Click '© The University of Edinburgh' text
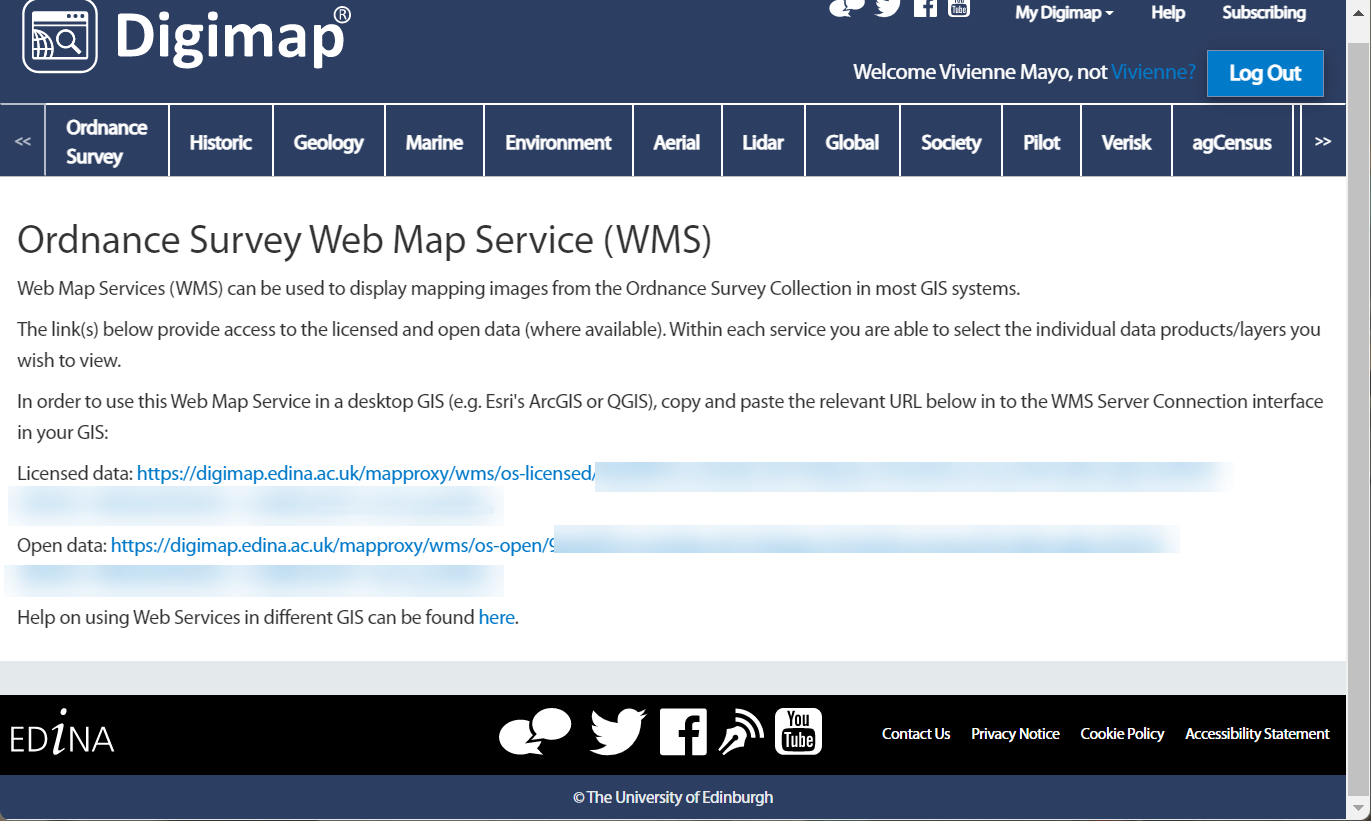The height and width of the screenshot is (821, 1371). coord(673,797)
